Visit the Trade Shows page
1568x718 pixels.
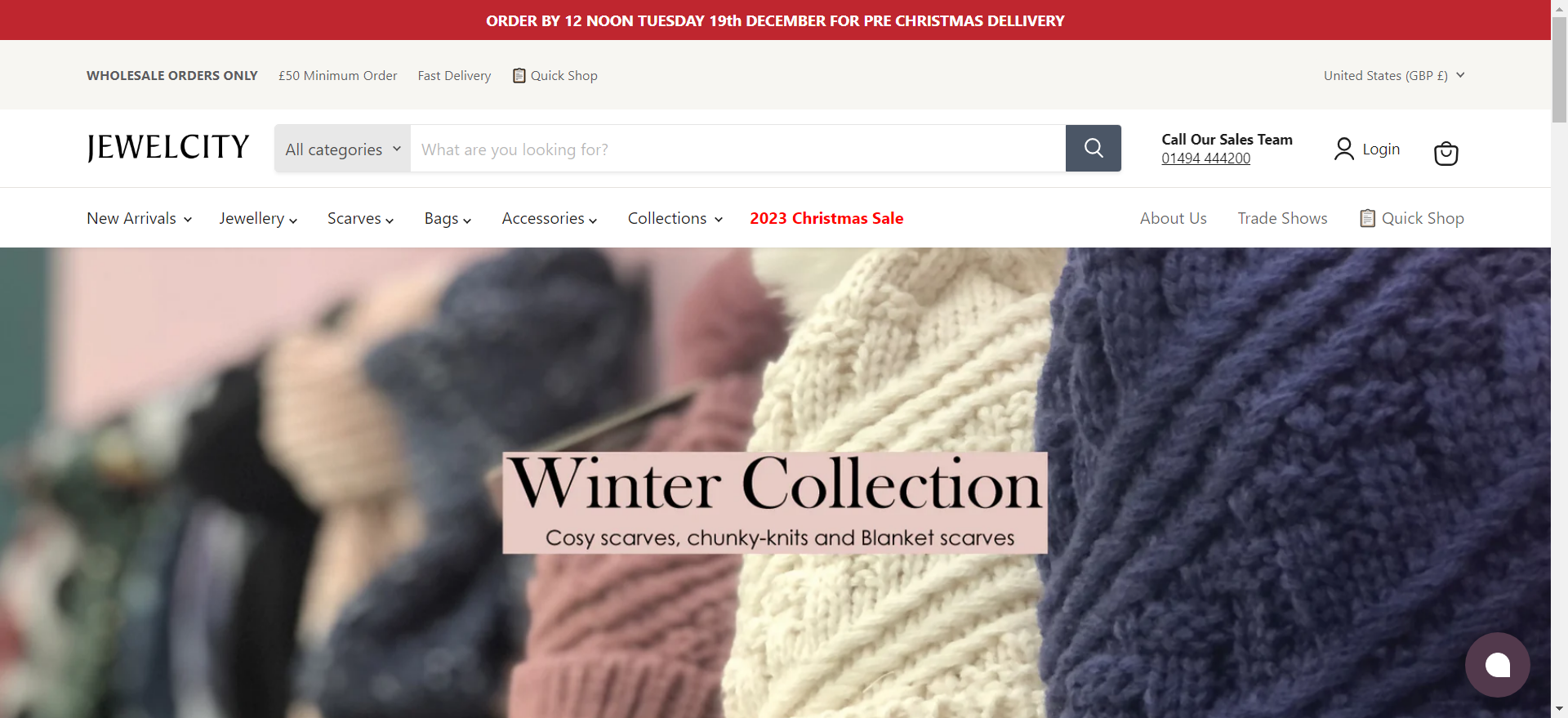pyautogui.click(x=1282, y=218)
